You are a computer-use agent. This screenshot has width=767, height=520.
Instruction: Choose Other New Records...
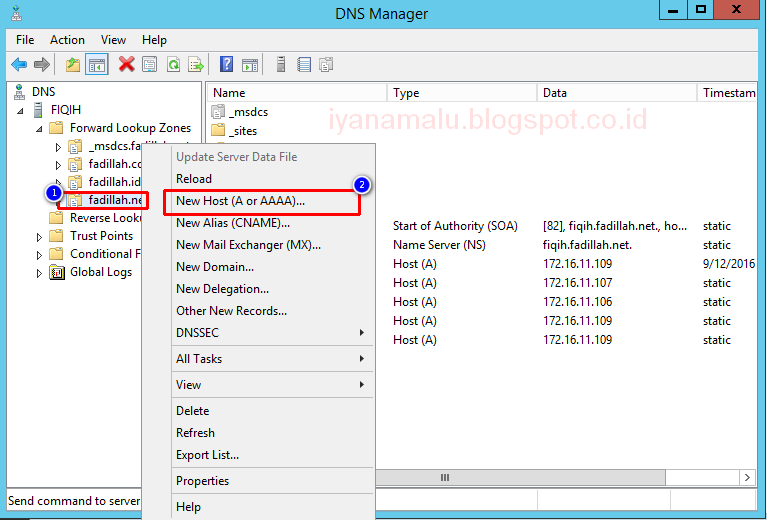(x=273, y=311)
